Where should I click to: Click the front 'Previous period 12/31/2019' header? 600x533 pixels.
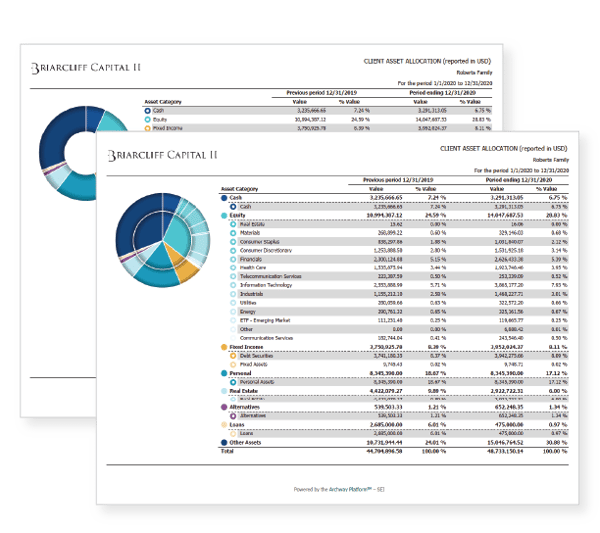pyautogui.click(x=398, y=180)
